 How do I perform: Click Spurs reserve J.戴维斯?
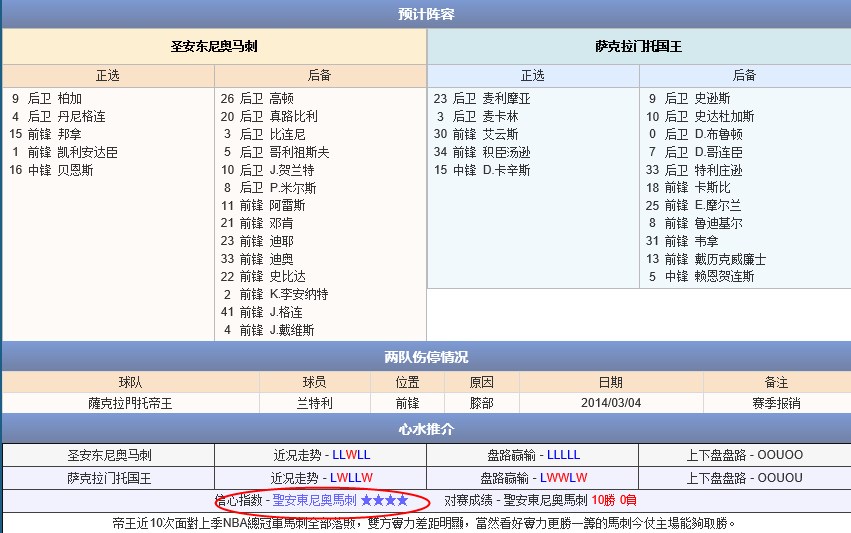point(292,330)
